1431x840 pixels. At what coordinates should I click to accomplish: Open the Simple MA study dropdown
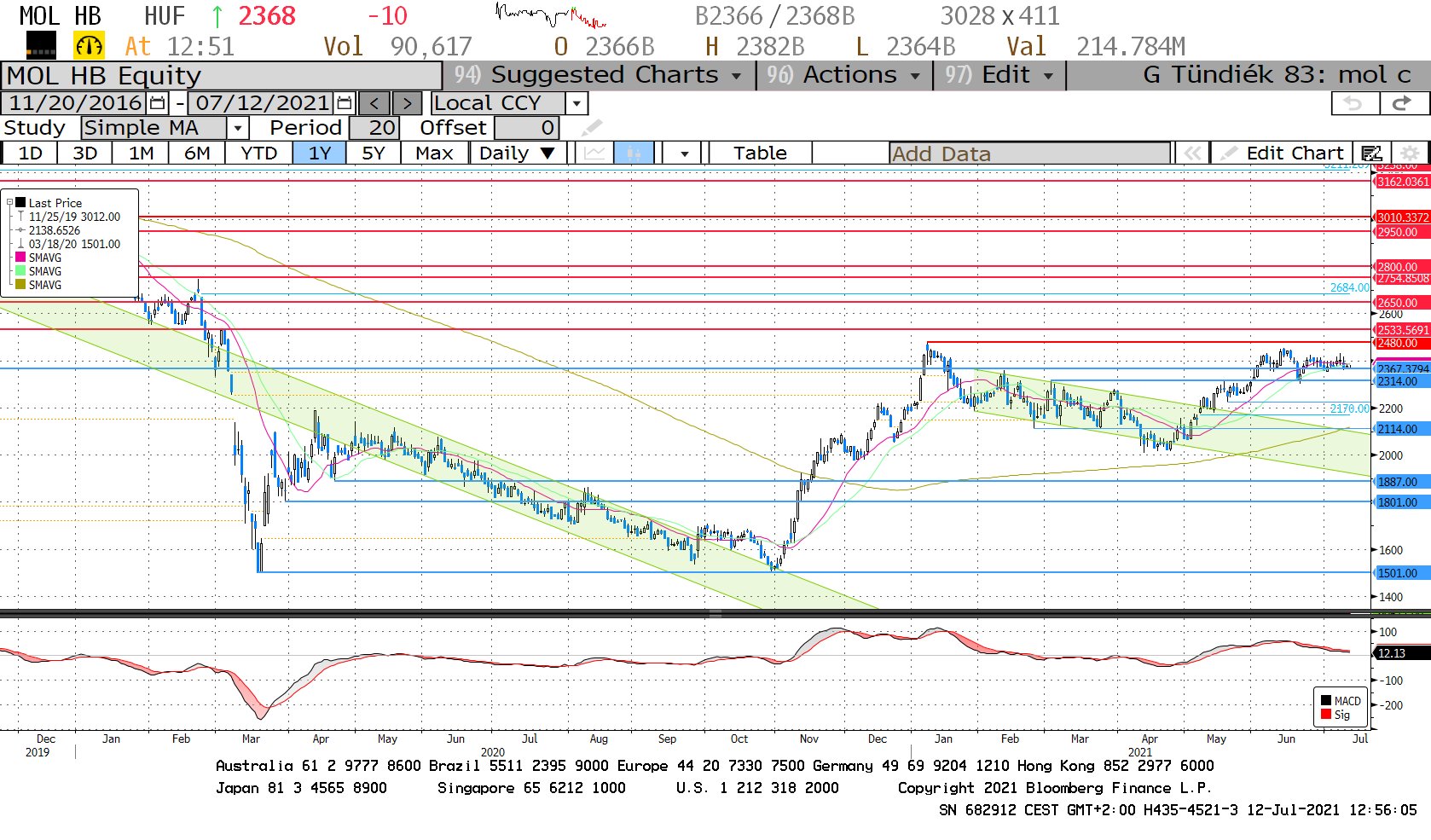238,128
